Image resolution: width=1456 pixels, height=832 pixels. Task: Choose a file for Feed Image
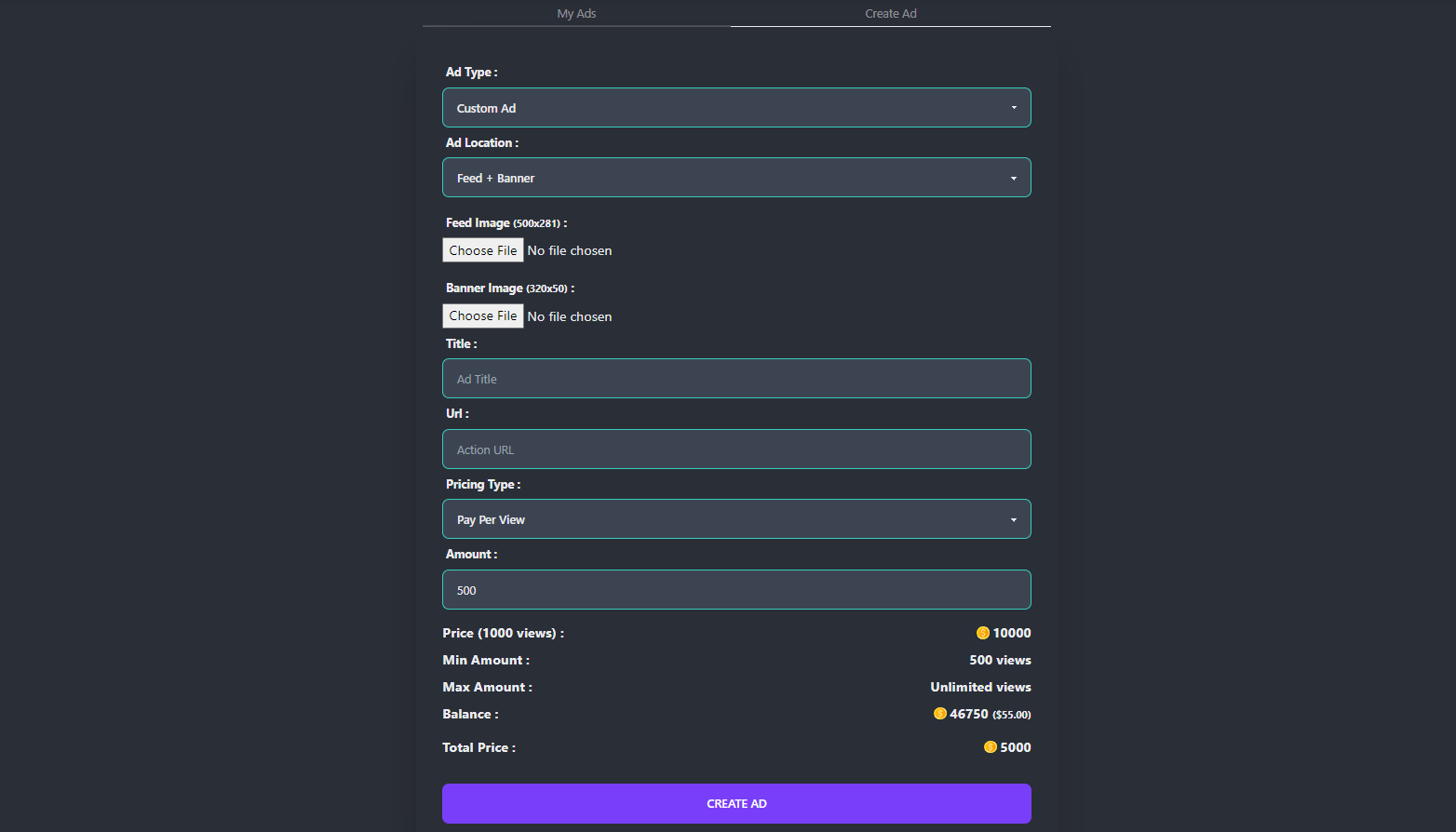click(x=482, y=250)
